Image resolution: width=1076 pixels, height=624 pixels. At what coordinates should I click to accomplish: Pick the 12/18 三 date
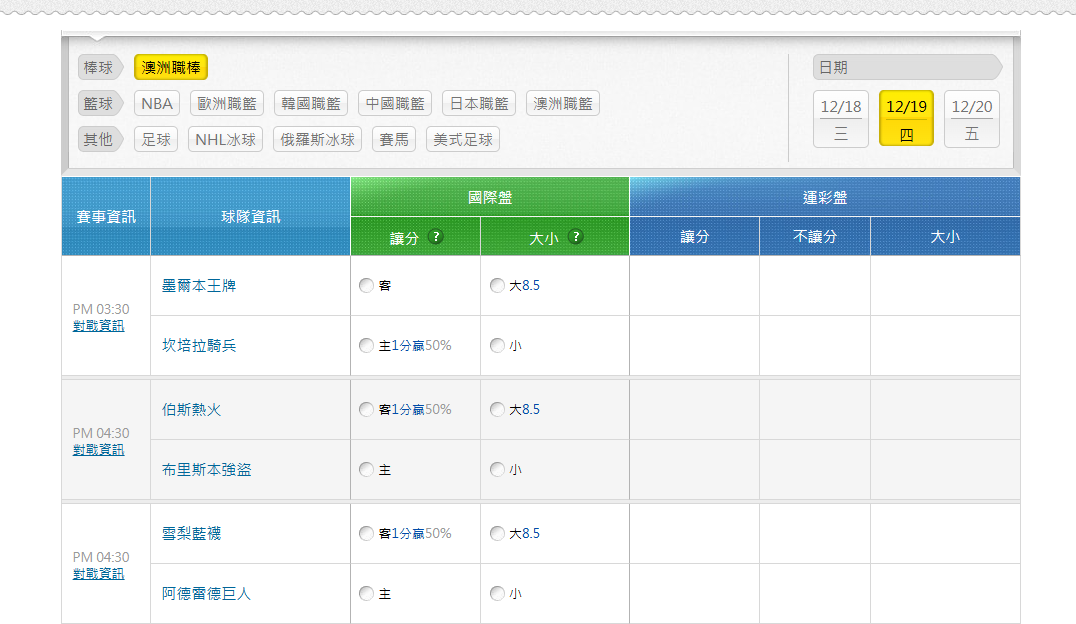click(841, 119)
